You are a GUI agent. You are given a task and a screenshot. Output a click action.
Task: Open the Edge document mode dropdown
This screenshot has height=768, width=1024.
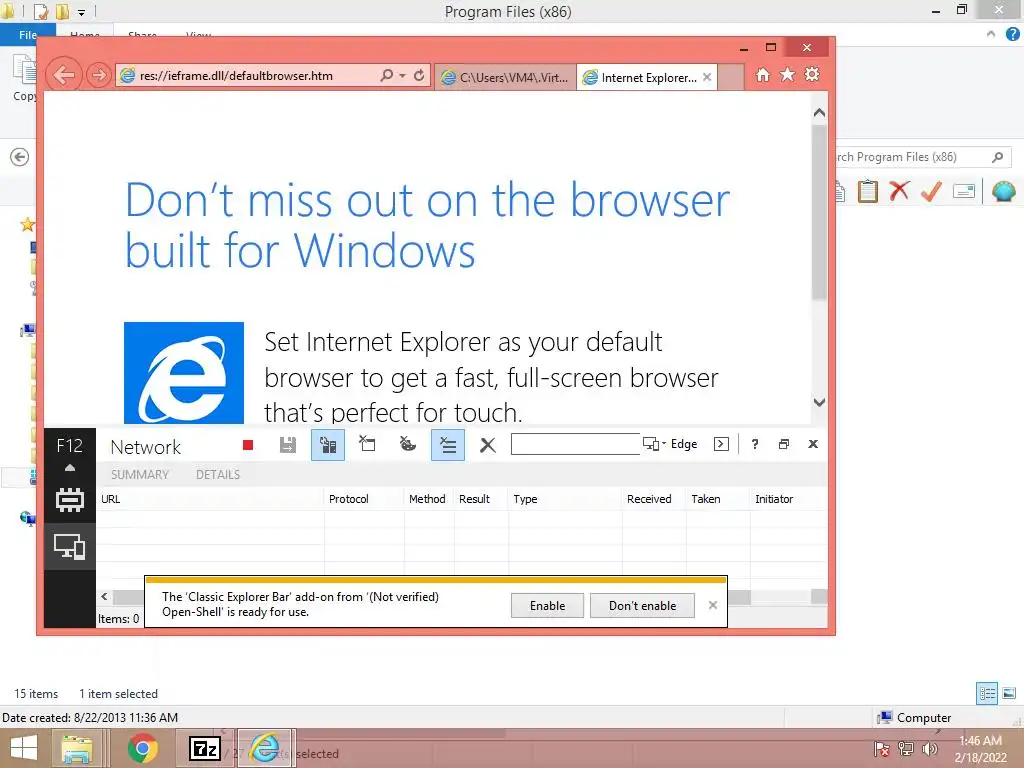670,444
